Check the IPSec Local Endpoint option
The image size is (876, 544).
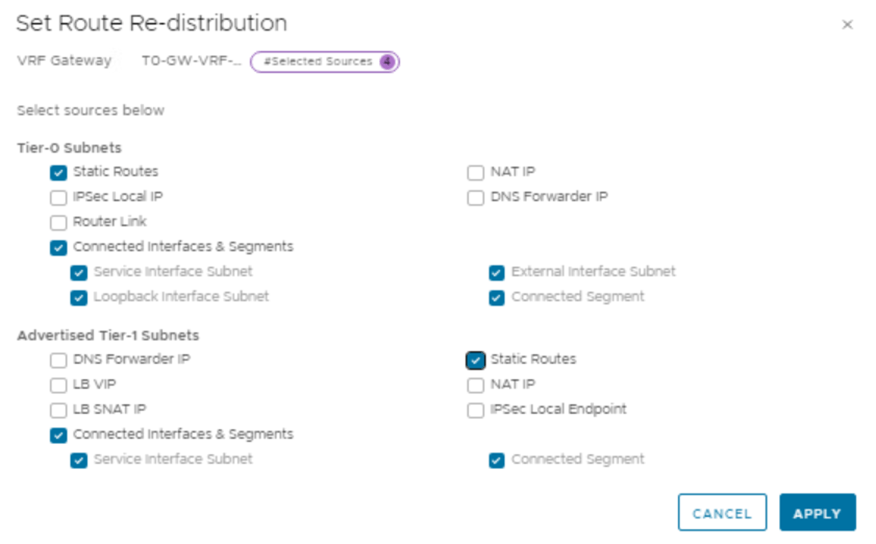[x=476, y=410]
